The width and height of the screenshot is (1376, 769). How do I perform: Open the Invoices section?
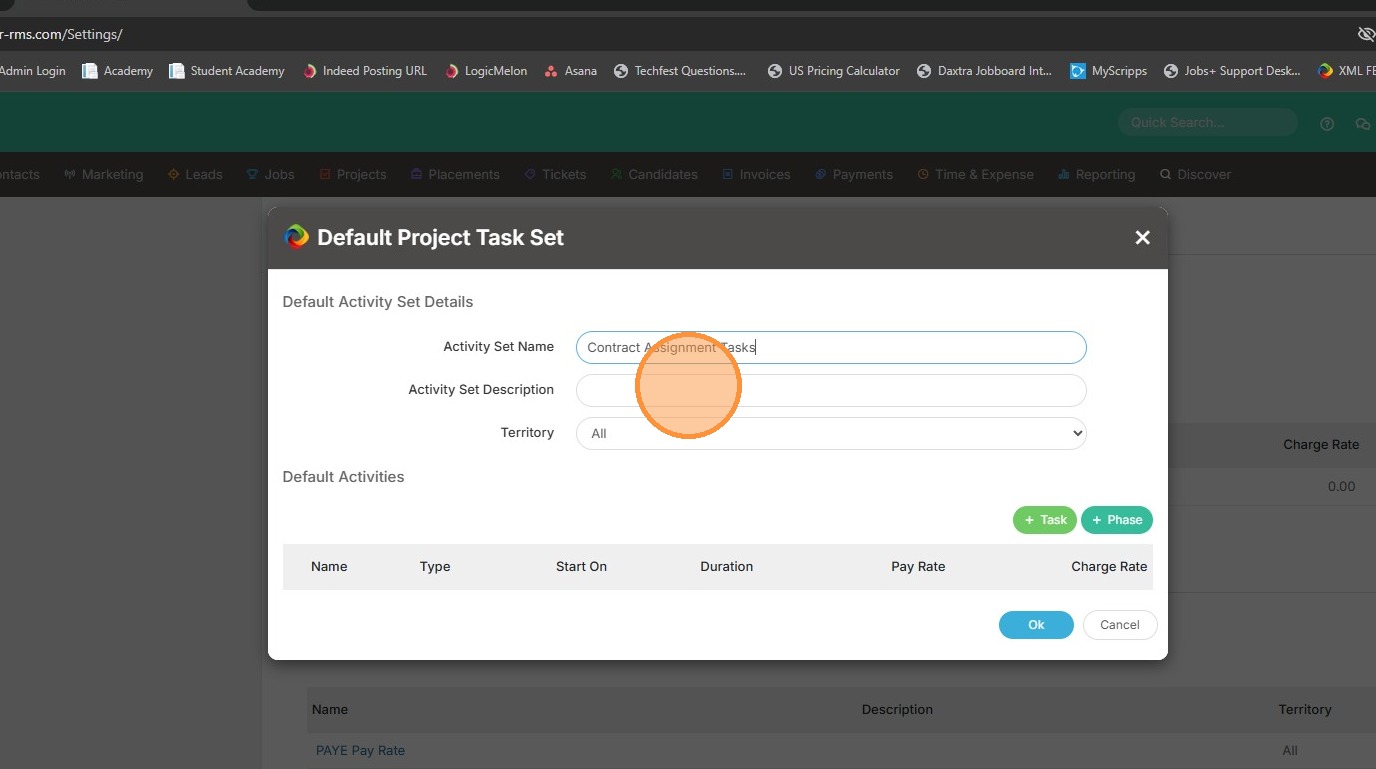point(756,174)
